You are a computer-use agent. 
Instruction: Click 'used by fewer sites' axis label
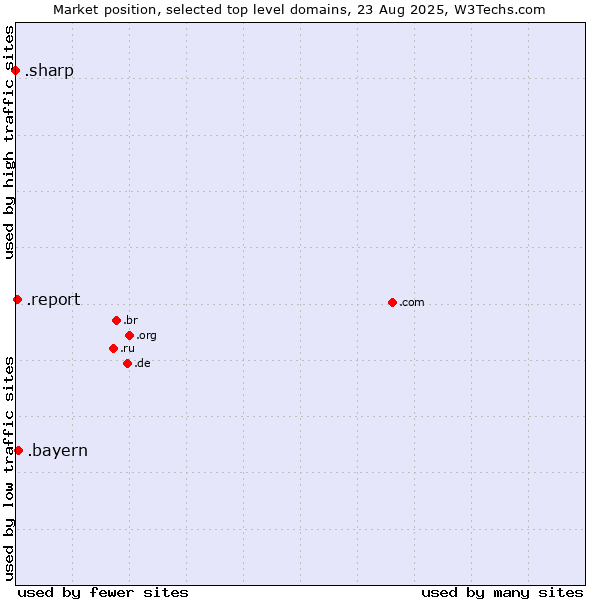(x=103, y=593)
